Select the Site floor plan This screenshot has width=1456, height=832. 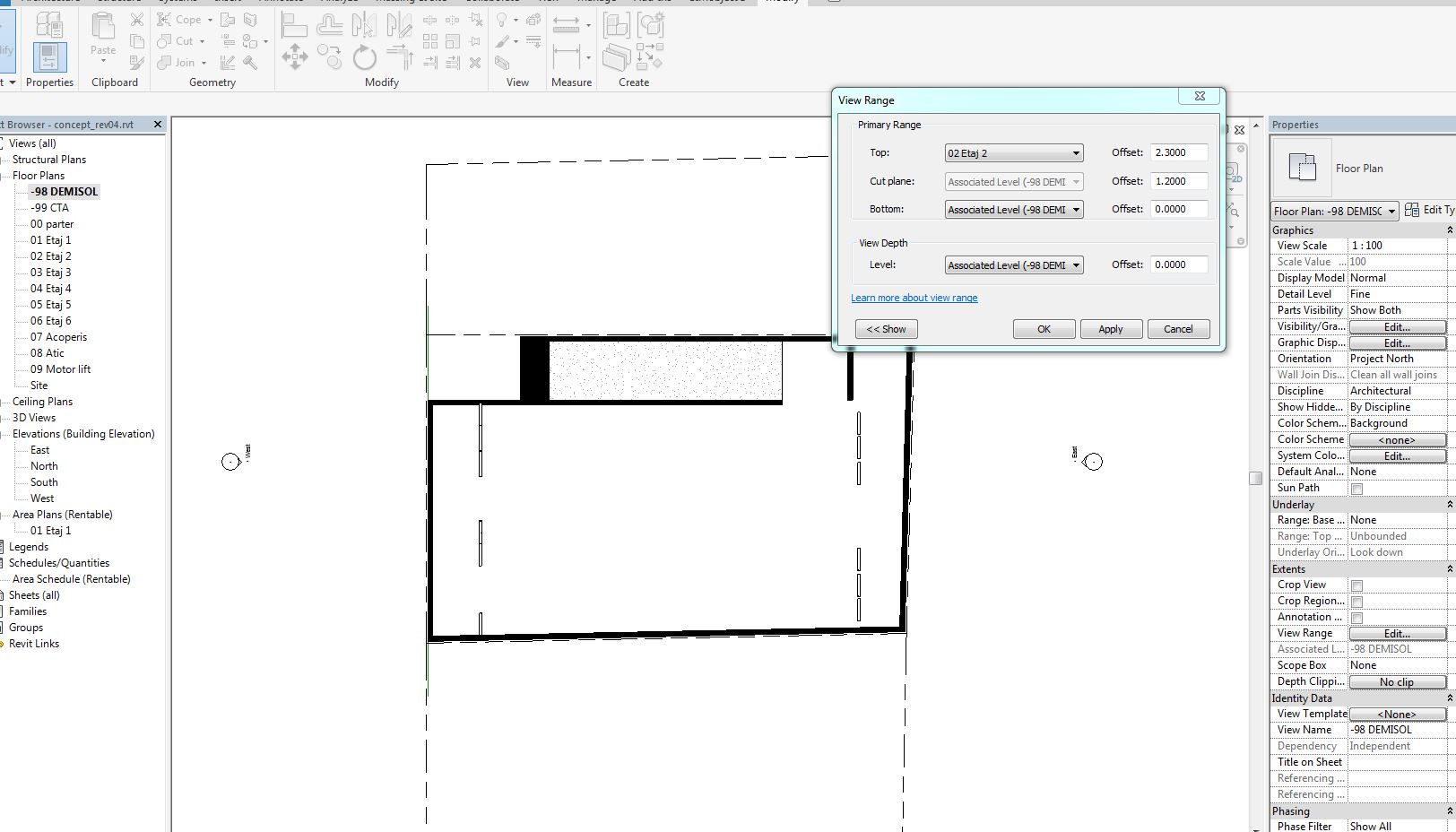click(x=39, y=386)
